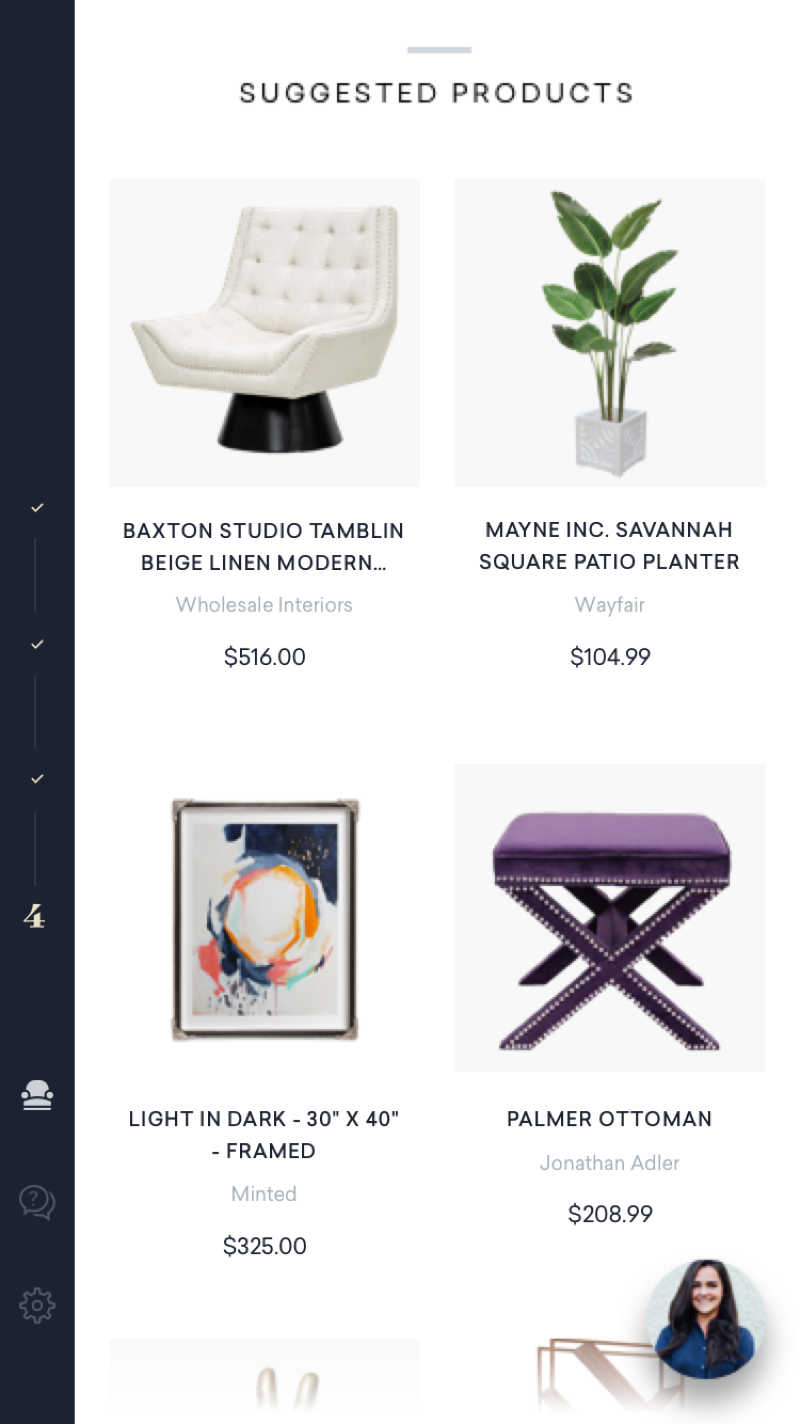Select the Wayfair brand label

[609, 605]
